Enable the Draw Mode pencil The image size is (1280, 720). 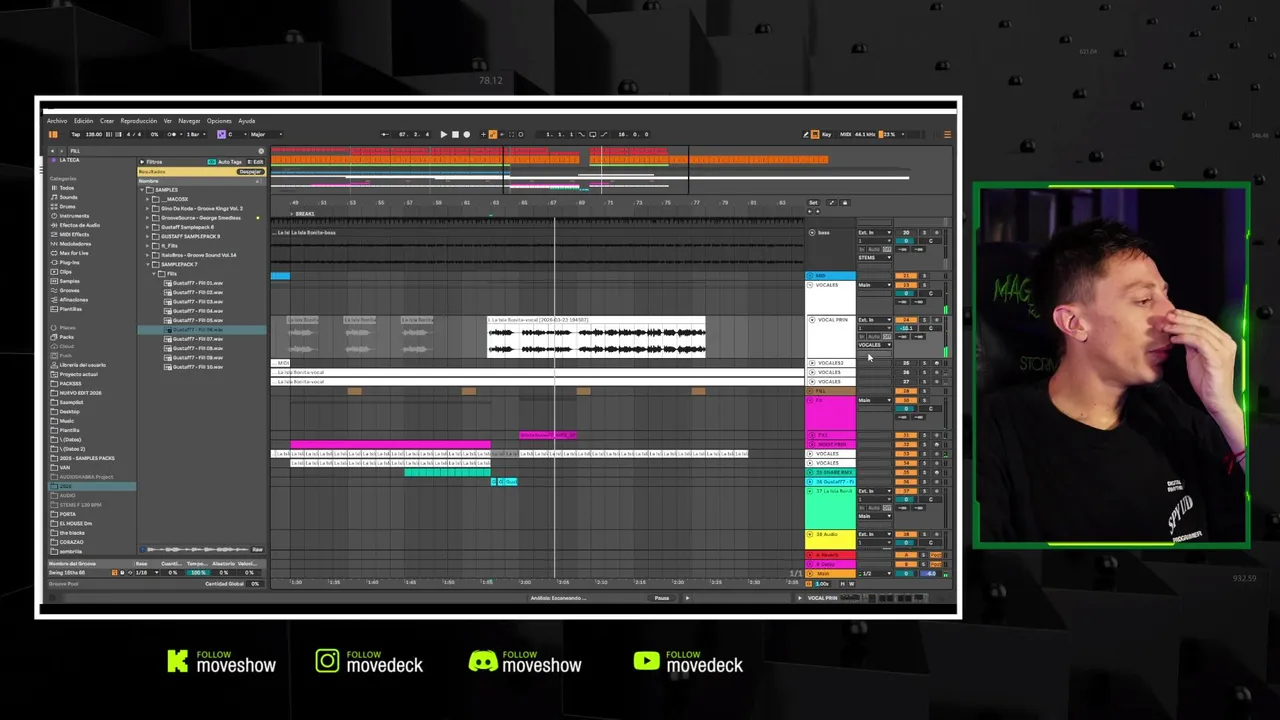tap(806, 134)
